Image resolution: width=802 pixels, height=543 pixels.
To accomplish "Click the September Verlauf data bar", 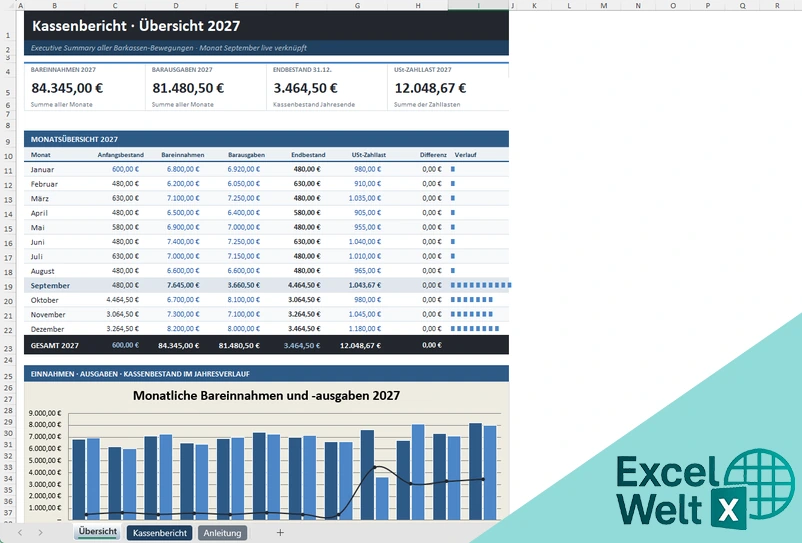I will [481, 285].
